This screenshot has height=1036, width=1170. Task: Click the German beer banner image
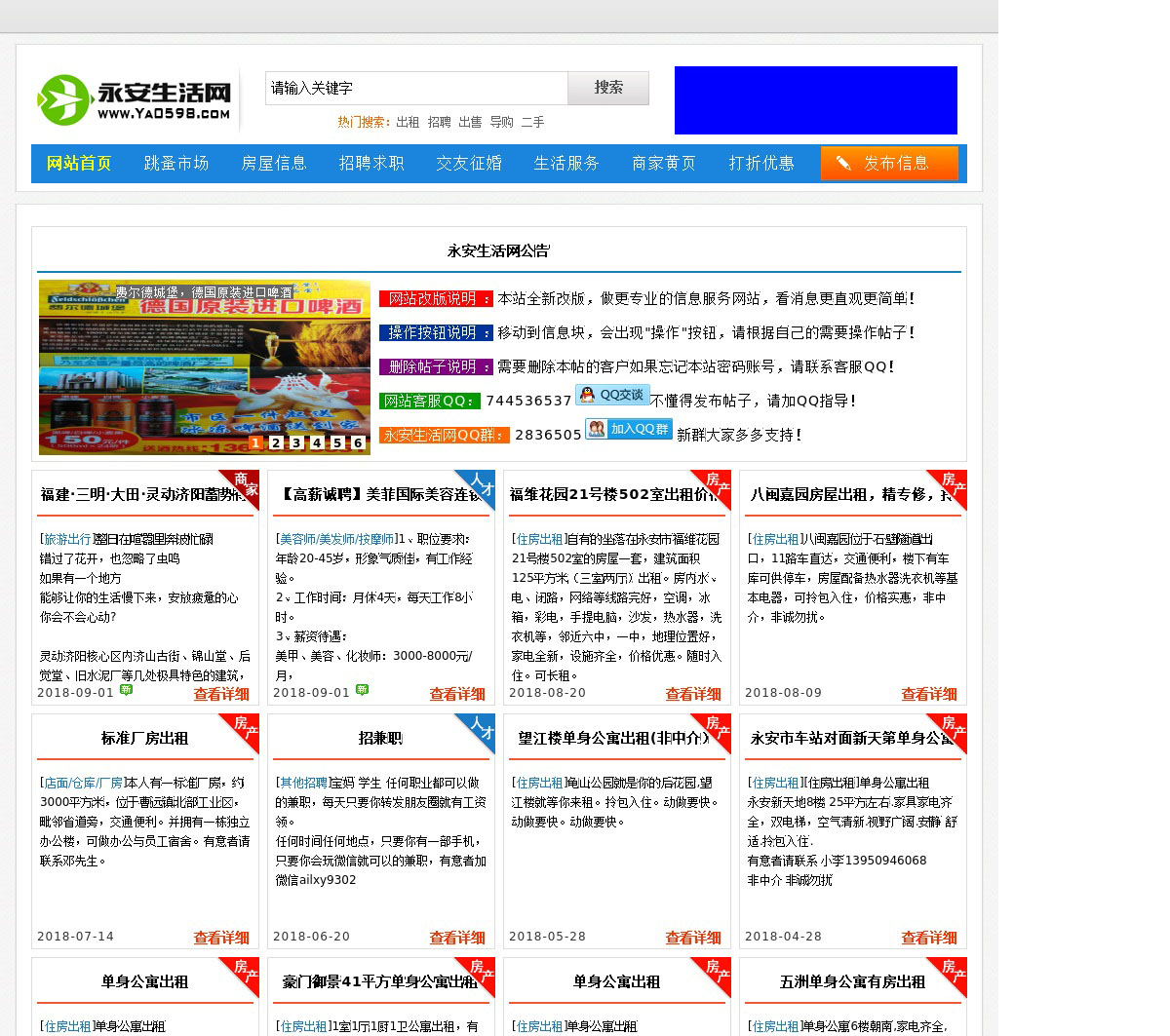click(205, 365)
